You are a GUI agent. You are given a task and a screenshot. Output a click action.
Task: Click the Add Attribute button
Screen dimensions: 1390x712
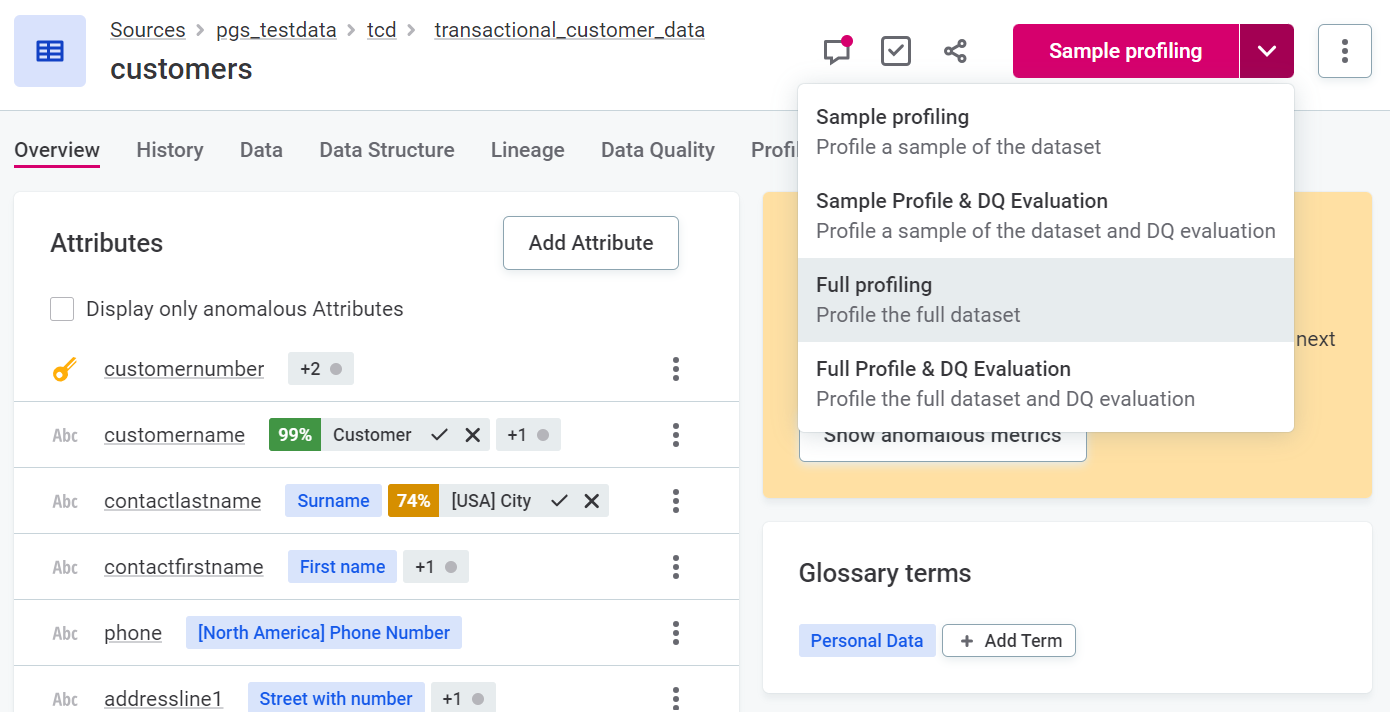point(590,243)
